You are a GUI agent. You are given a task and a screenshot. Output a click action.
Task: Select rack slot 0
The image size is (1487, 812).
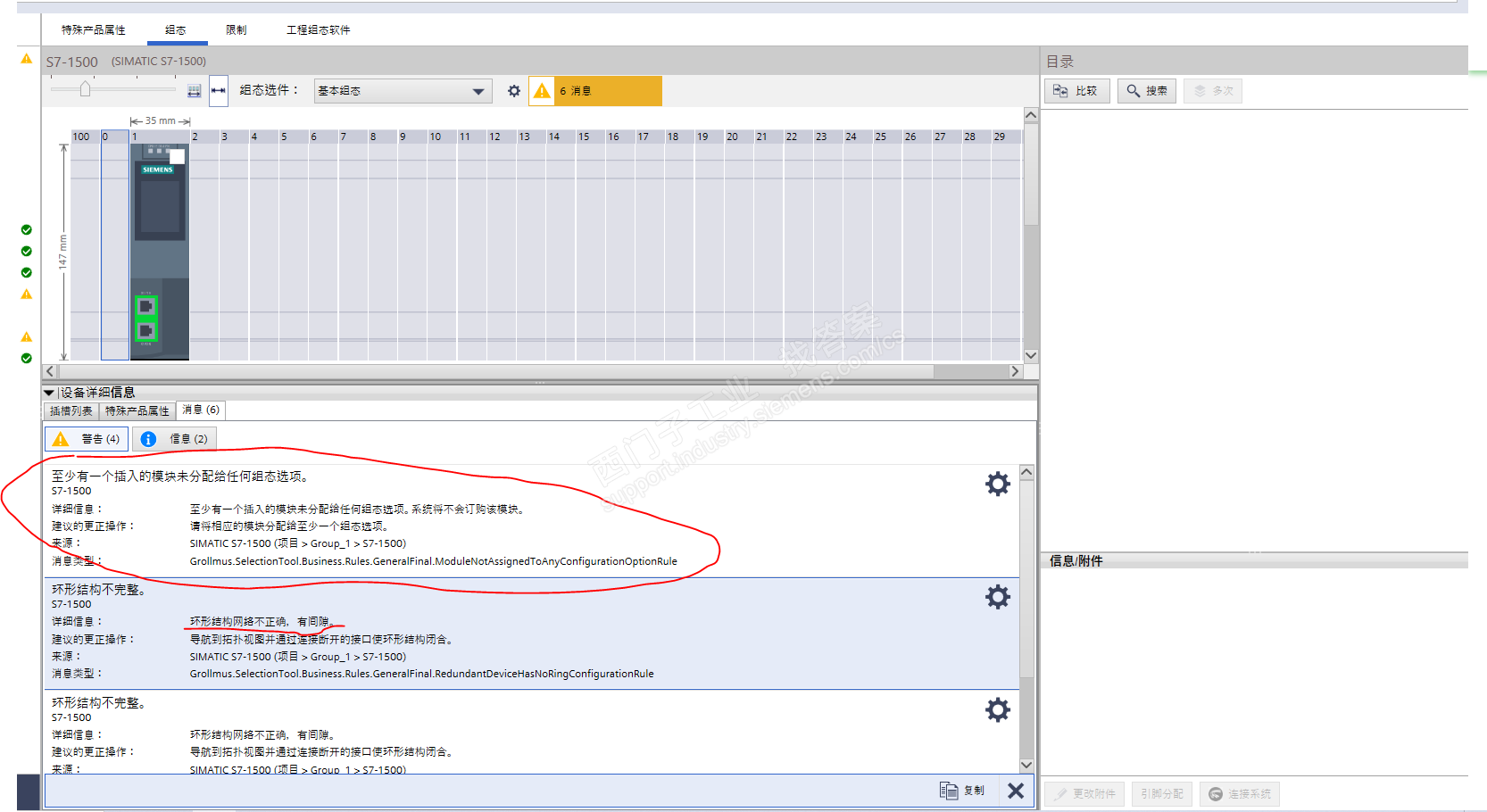pos(115,245)
